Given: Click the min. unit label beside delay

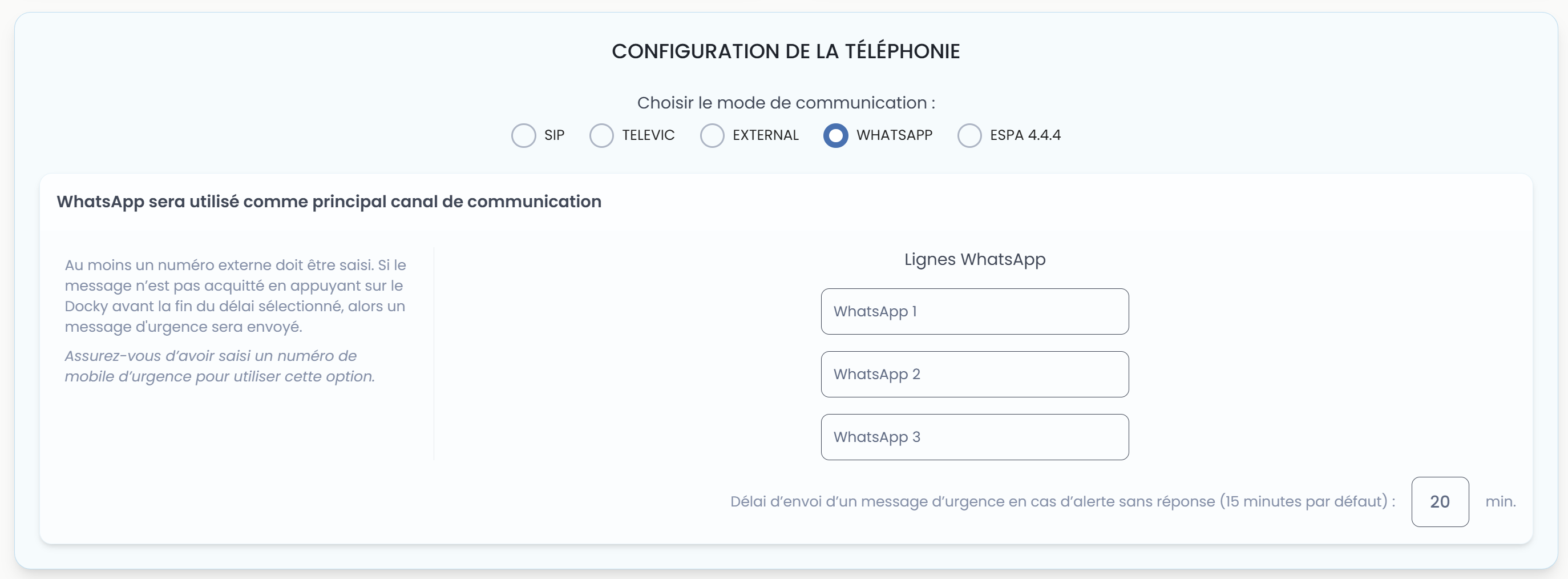Looking at the screenshot, I should tap(1501, 502).
